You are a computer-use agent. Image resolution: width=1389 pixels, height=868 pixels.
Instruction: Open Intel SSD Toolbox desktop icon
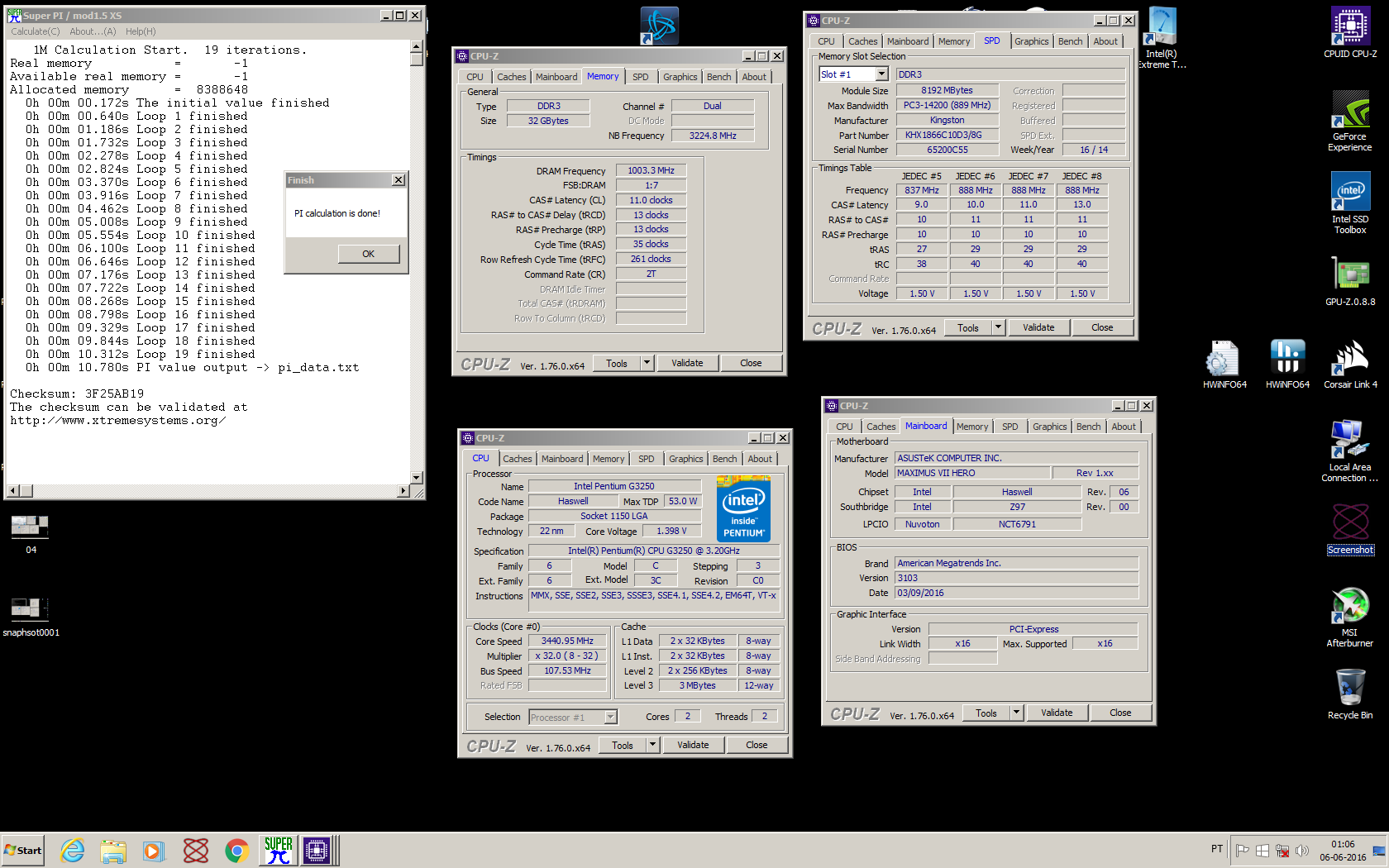click(1350, 203)
